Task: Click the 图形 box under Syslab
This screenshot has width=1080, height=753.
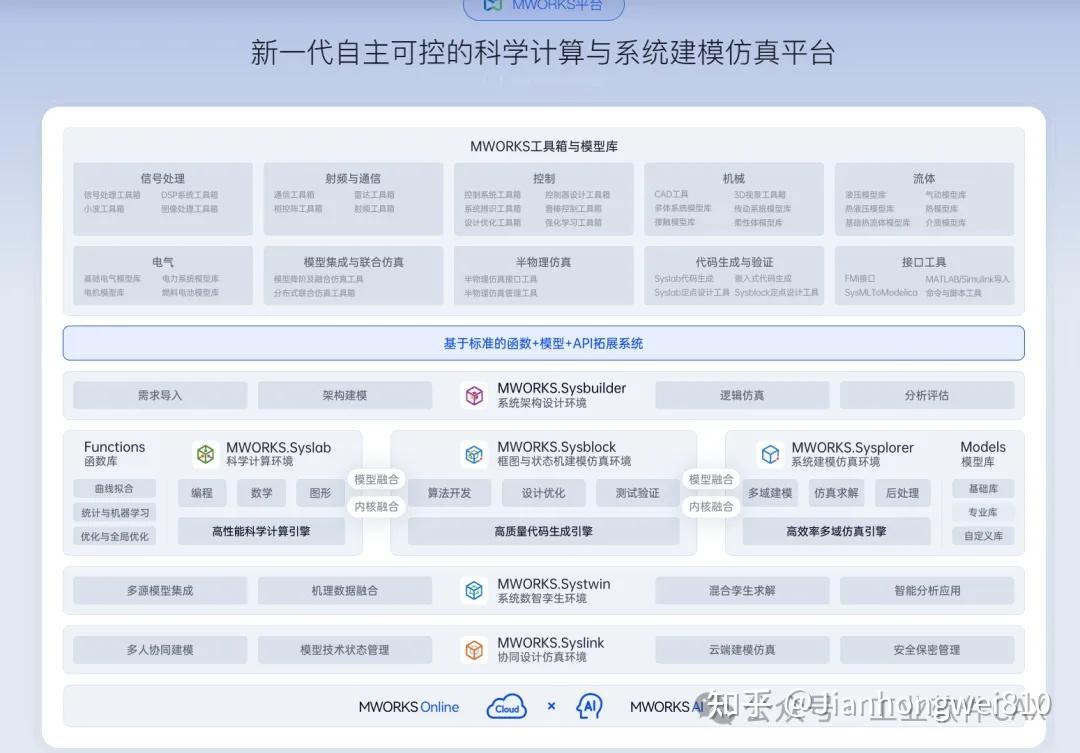Action: (320, 493)
